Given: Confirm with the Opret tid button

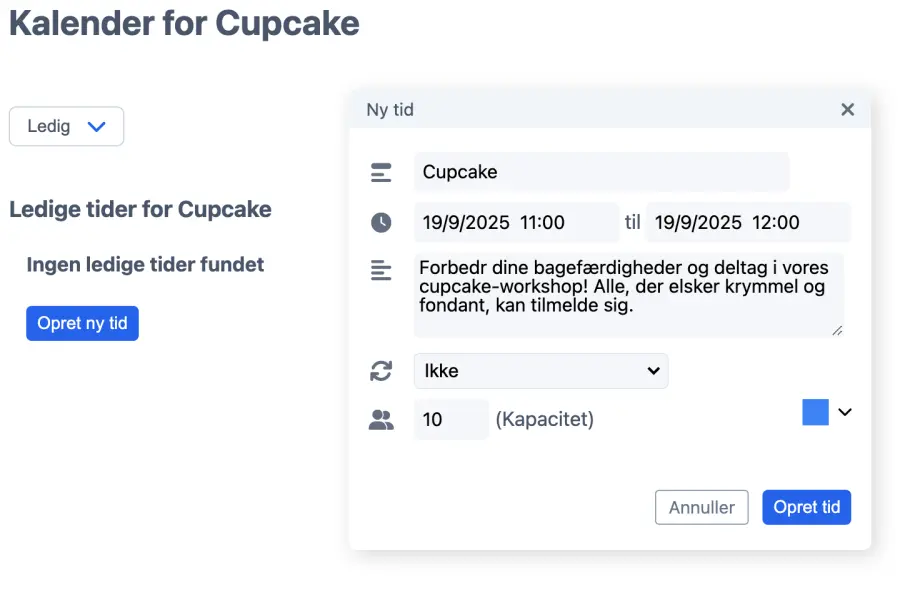Looking at the screenshot, I should coord(806,507).
